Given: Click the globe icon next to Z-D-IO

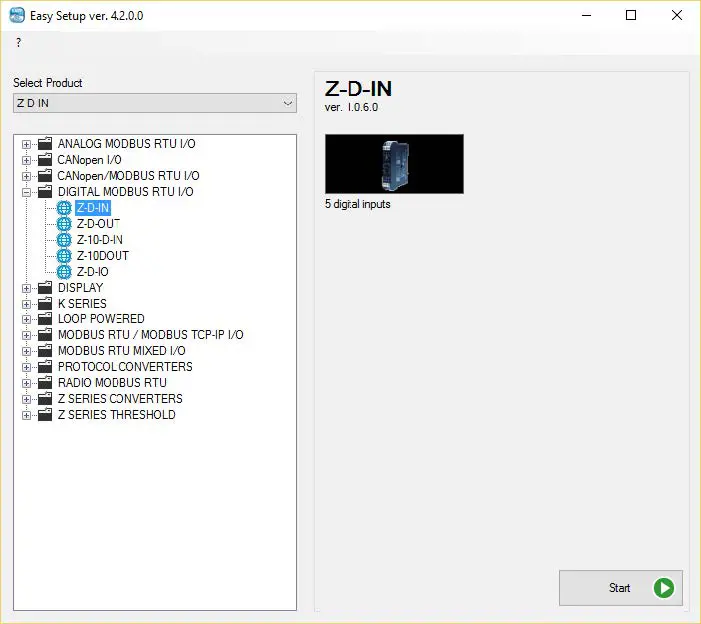Looking at the screenshot, I should (x=64, y=271).
